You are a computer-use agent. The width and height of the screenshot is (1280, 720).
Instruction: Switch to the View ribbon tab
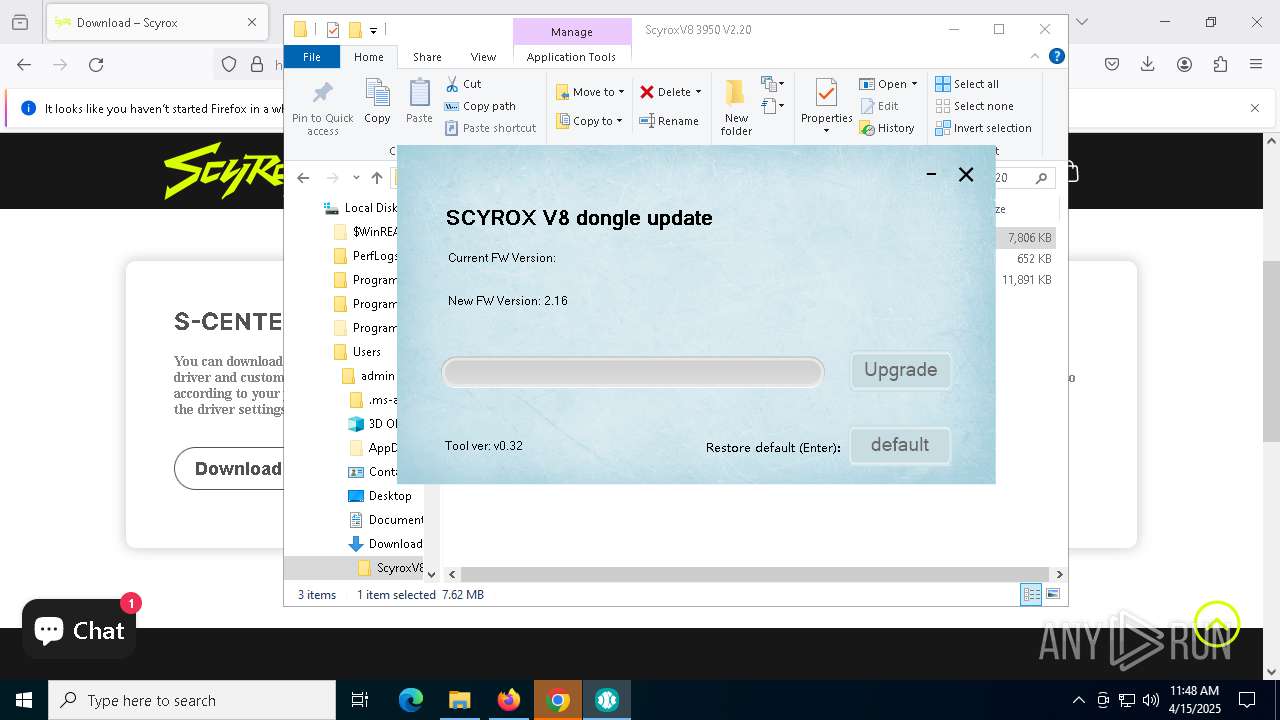[x=483, y=57]
